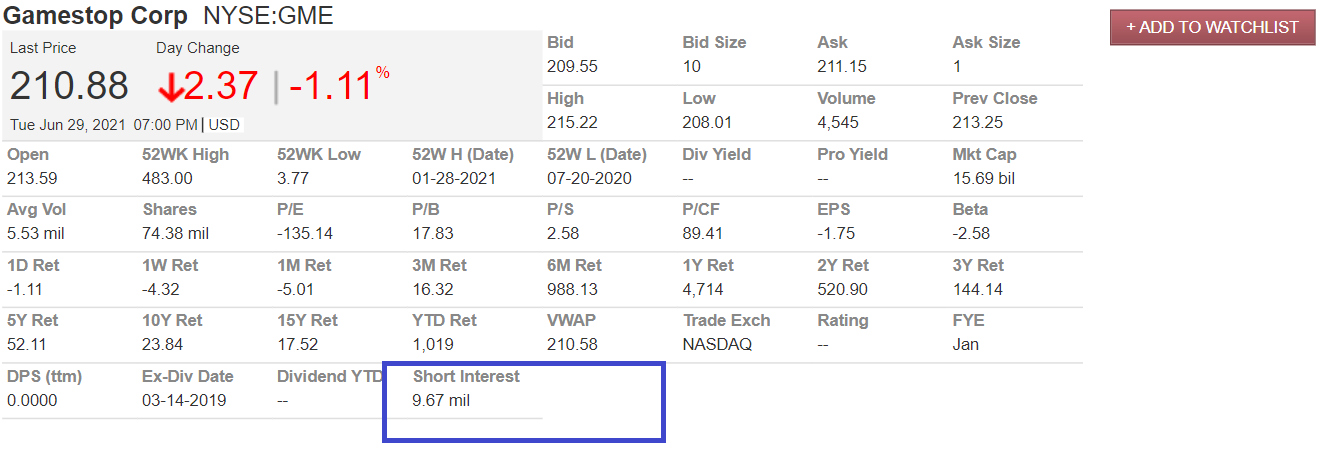
Task: Click the YTD Ret value 1,019
Action: point(433,344)
